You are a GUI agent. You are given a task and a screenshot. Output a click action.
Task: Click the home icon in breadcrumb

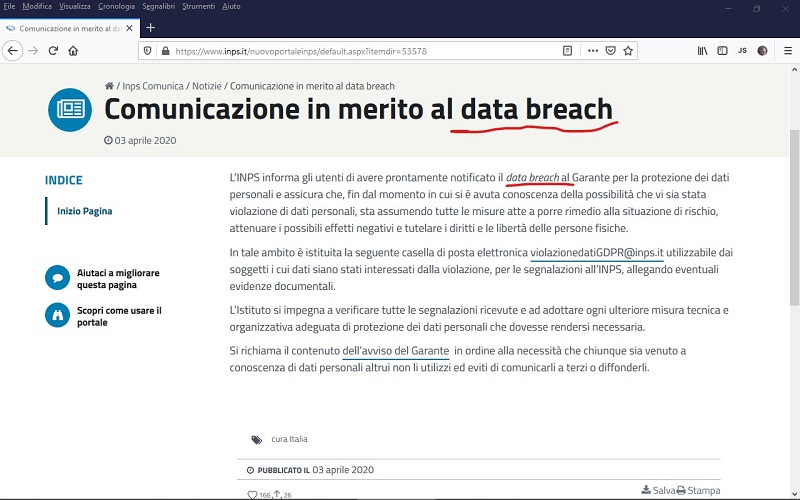pos(109,86)
